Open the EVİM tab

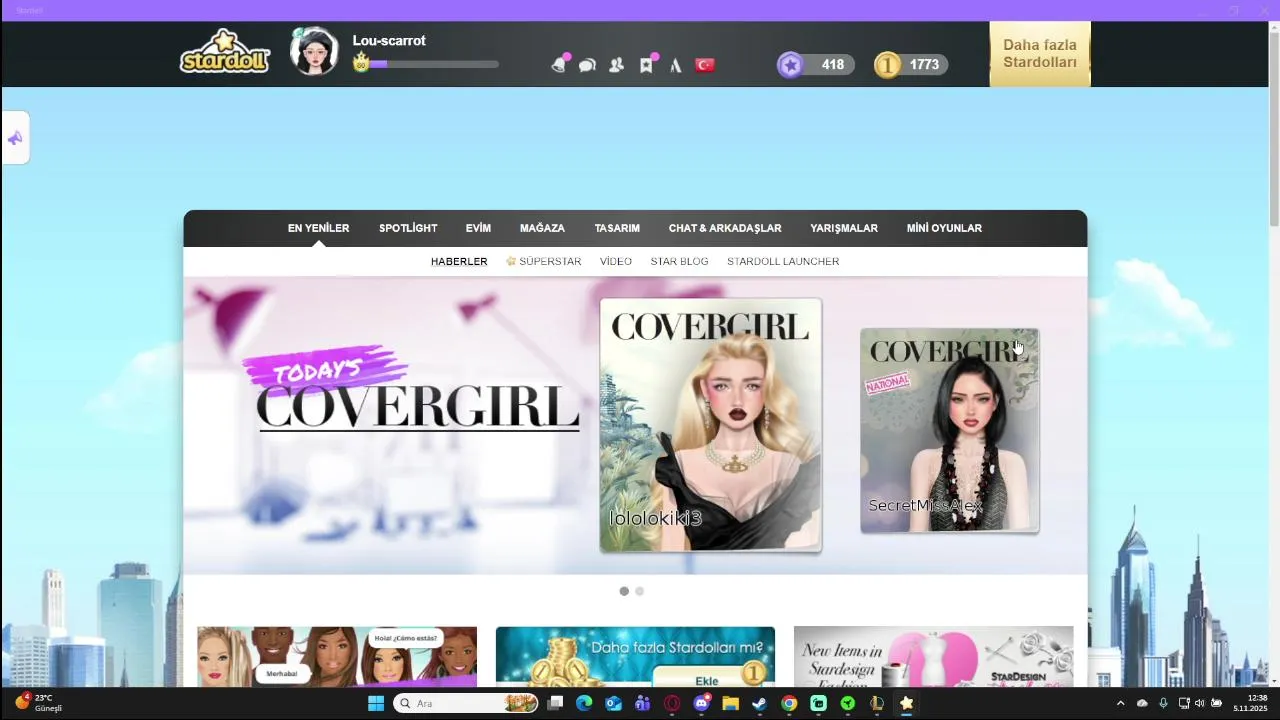(478, 228)
